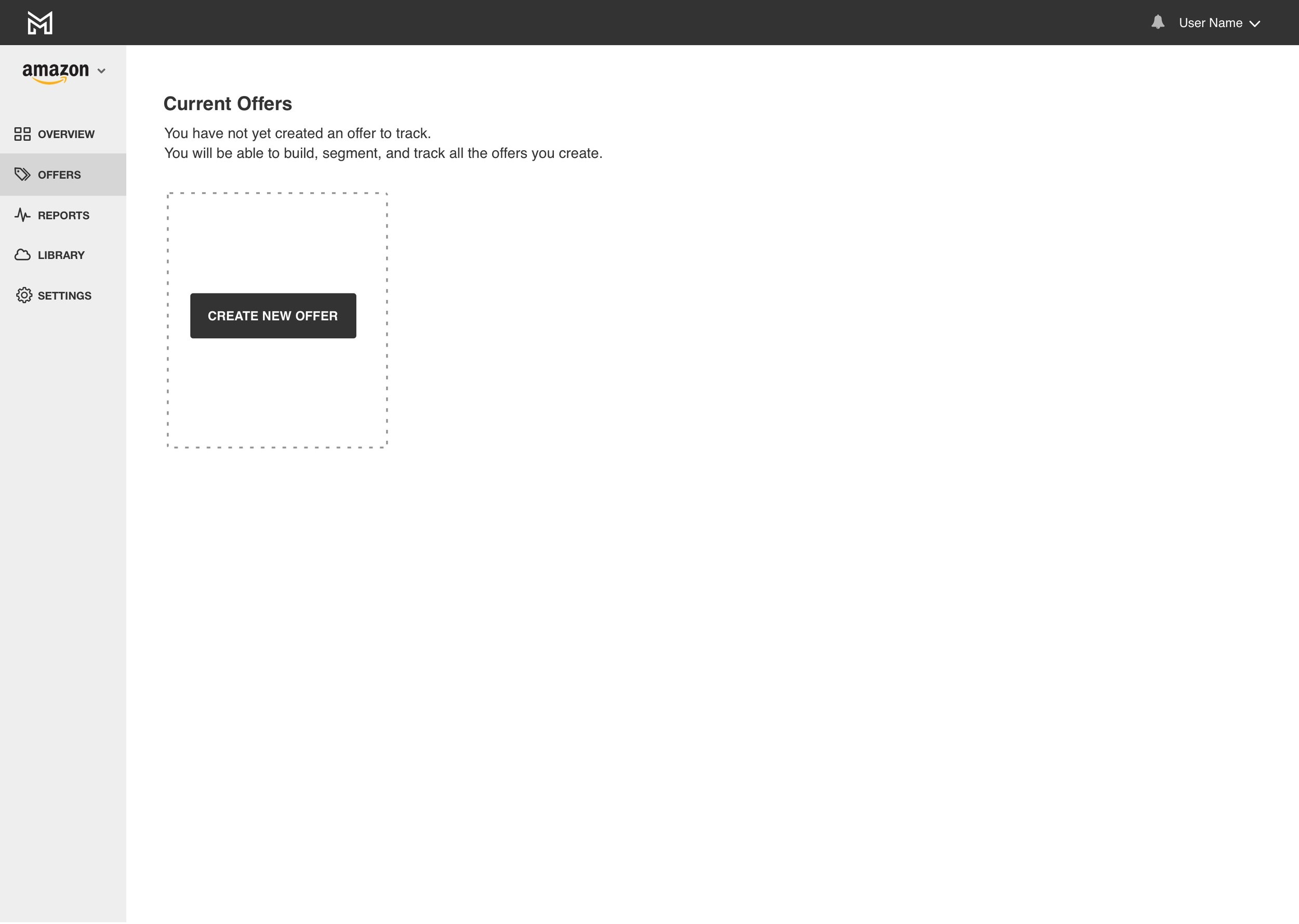This screenshot has width=1299, height=924.
Task: Click the Library cloud icon
Action: (x=22, y=255)
